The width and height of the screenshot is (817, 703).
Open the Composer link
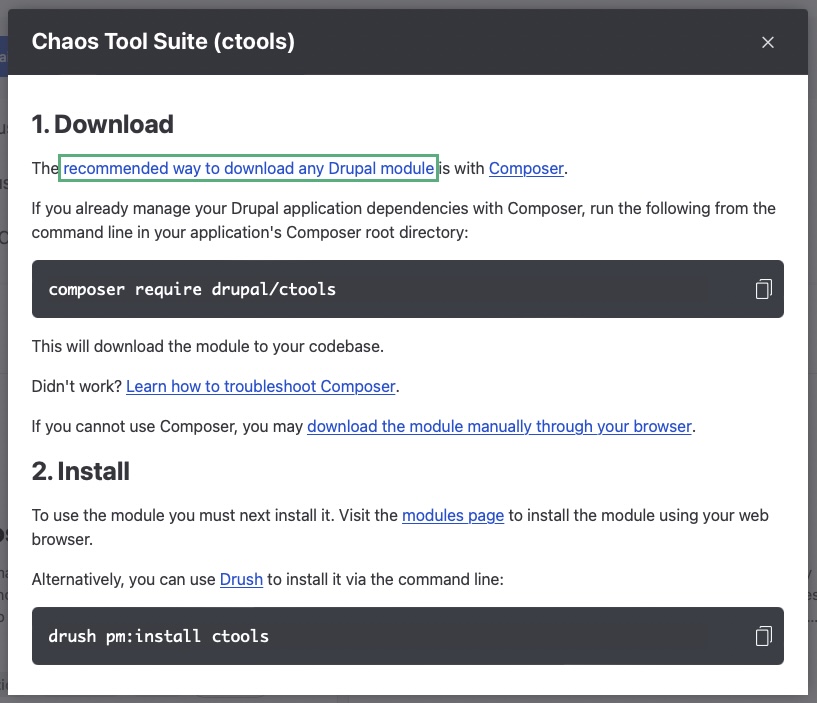526,168
